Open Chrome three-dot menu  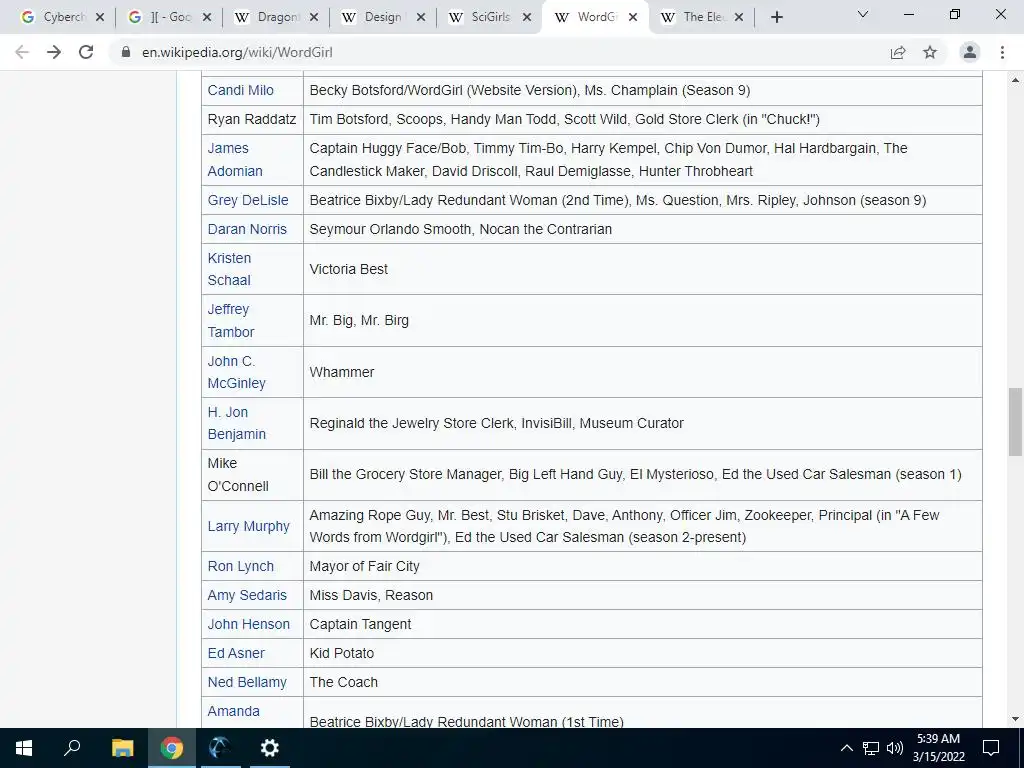pos(1002,52)
